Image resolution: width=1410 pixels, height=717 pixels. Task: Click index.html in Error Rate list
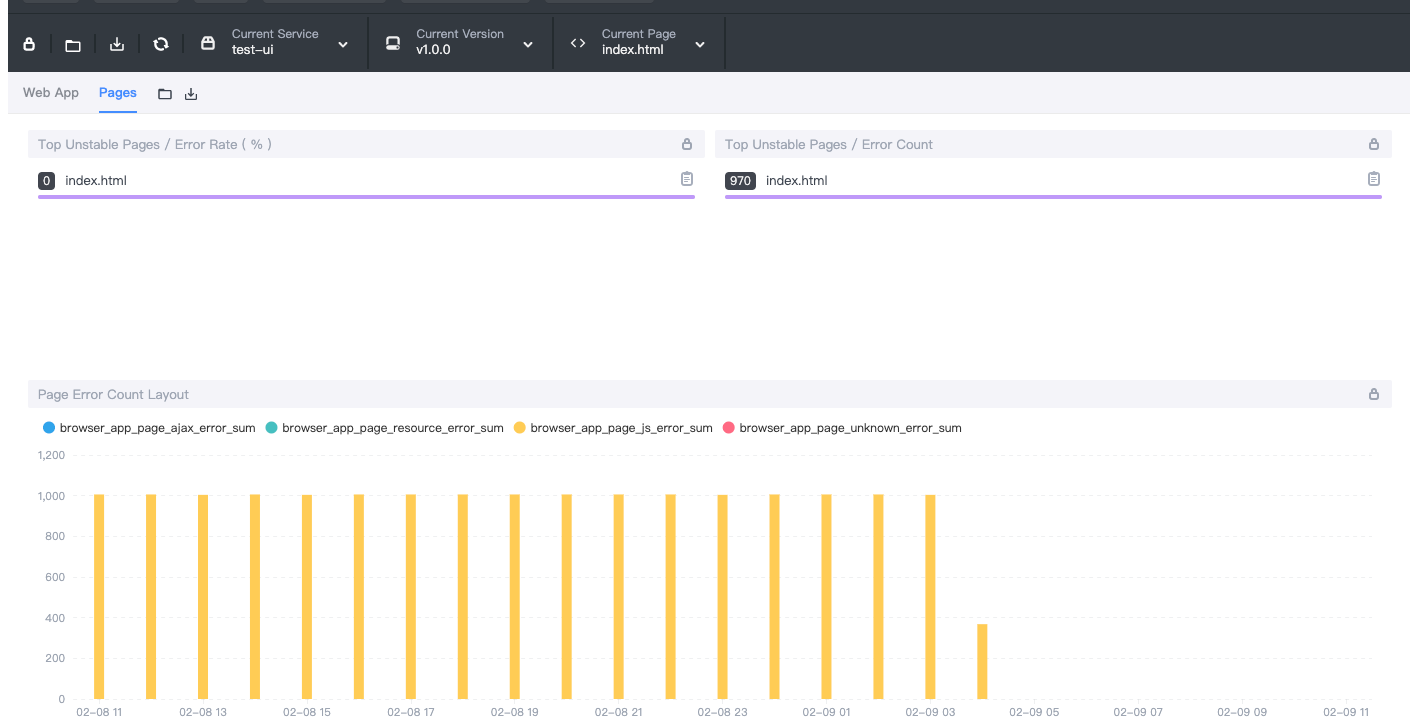(x=96, y=181)
